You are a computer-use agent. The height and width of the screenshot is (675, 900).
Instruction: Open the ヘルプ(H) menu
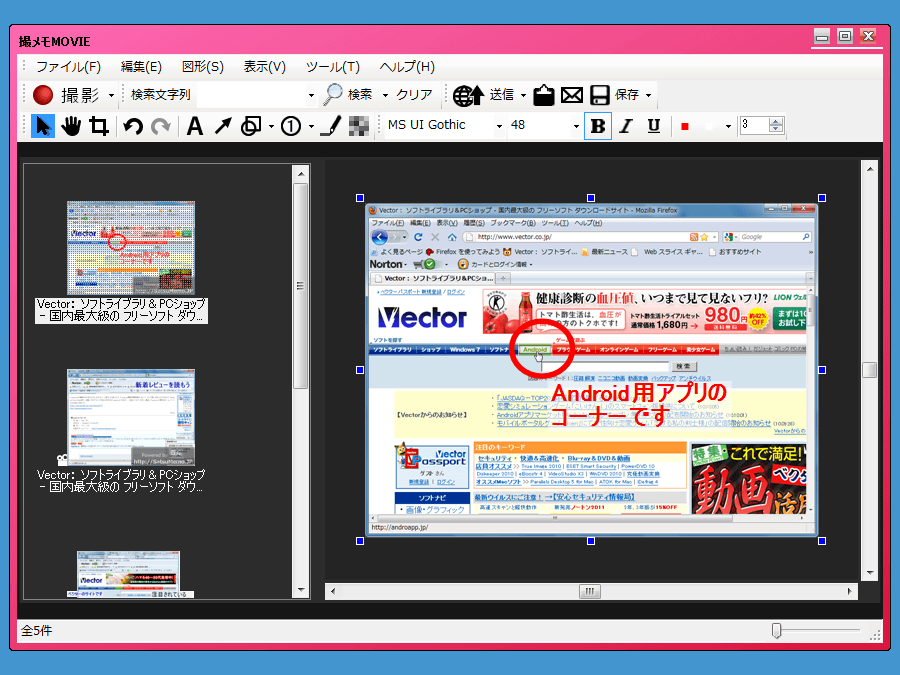(x=407, y=67)
